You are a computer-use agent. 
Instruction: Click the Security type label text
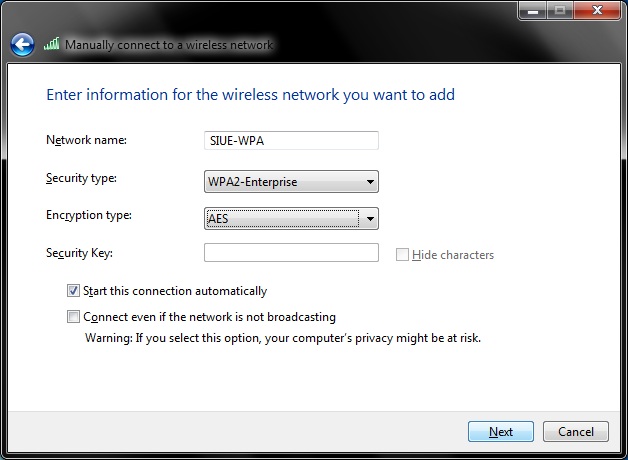(x=82, y=178)
